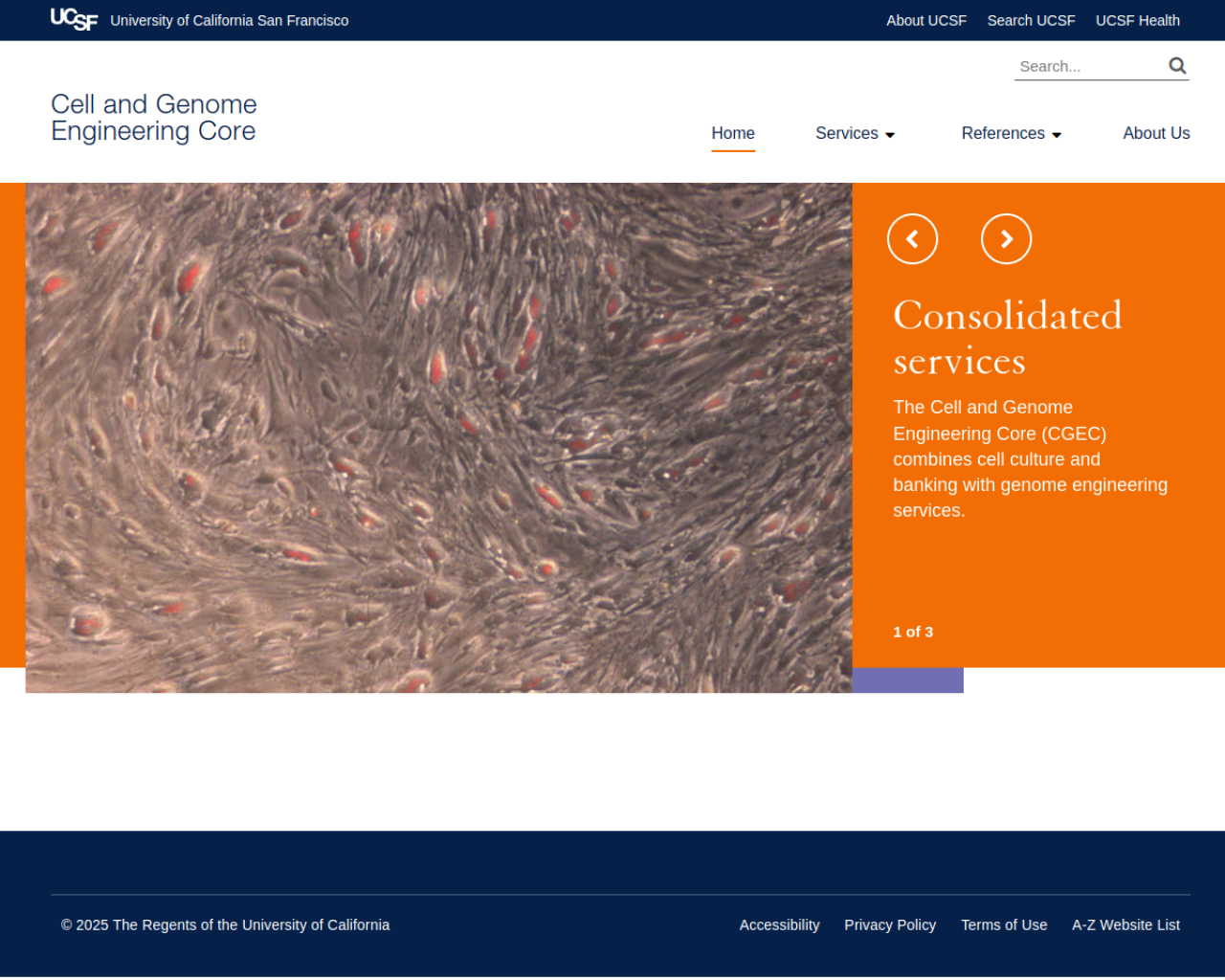Open Search UCSF link in top bar

coord(1031,20)
